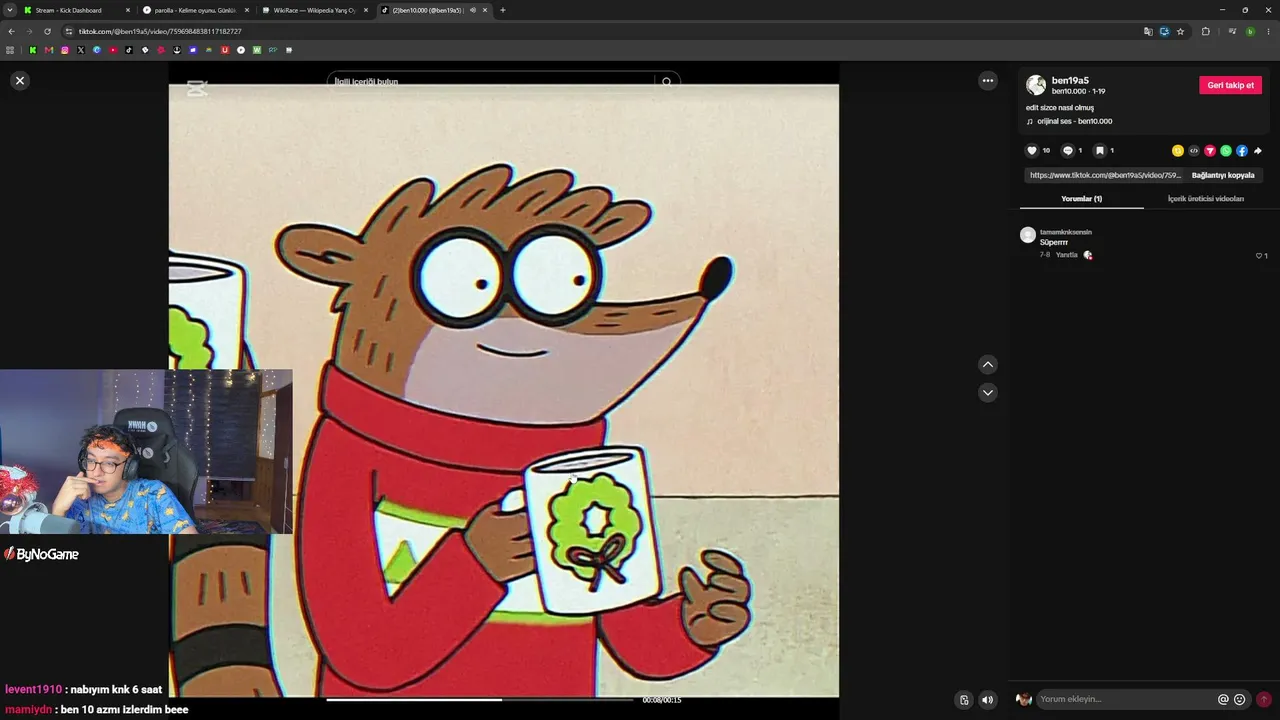Image resolution: width=1280 pixels, height=720 pixels.
Task: Copy the video URL text in the share box
Action: click(x=1105, y=175)
